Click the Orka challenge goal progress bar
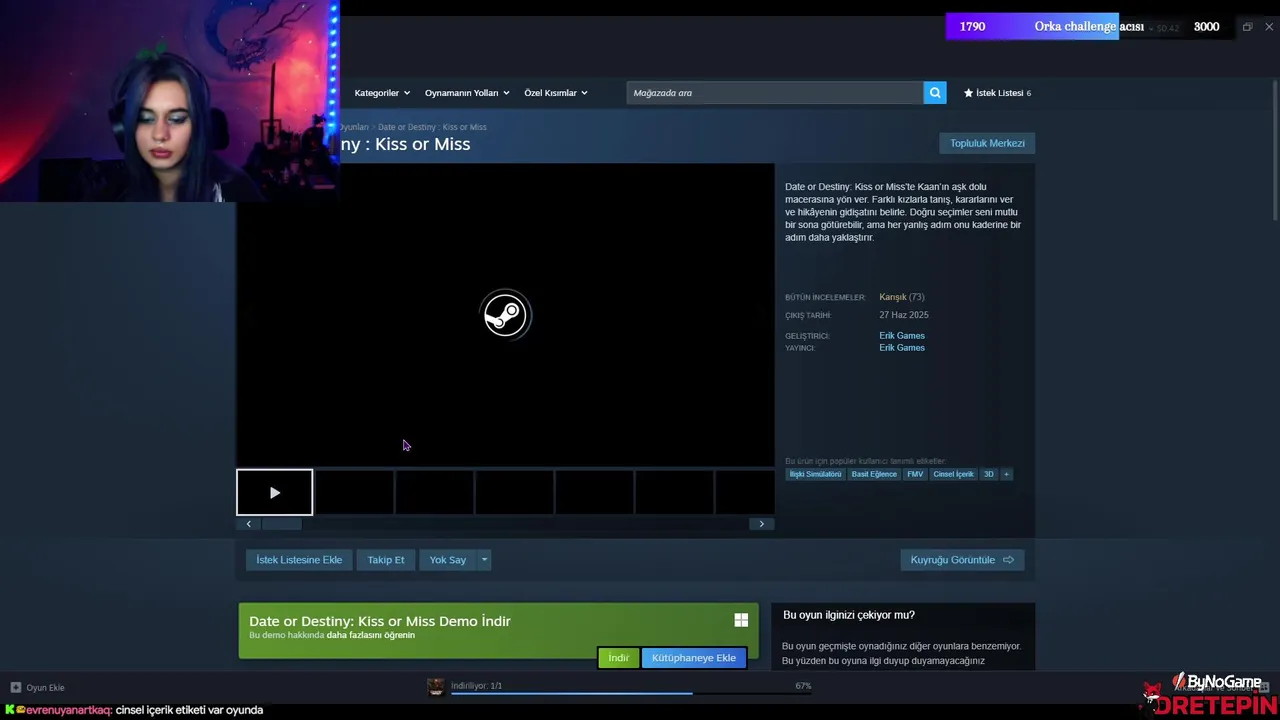 (1088, 27)
